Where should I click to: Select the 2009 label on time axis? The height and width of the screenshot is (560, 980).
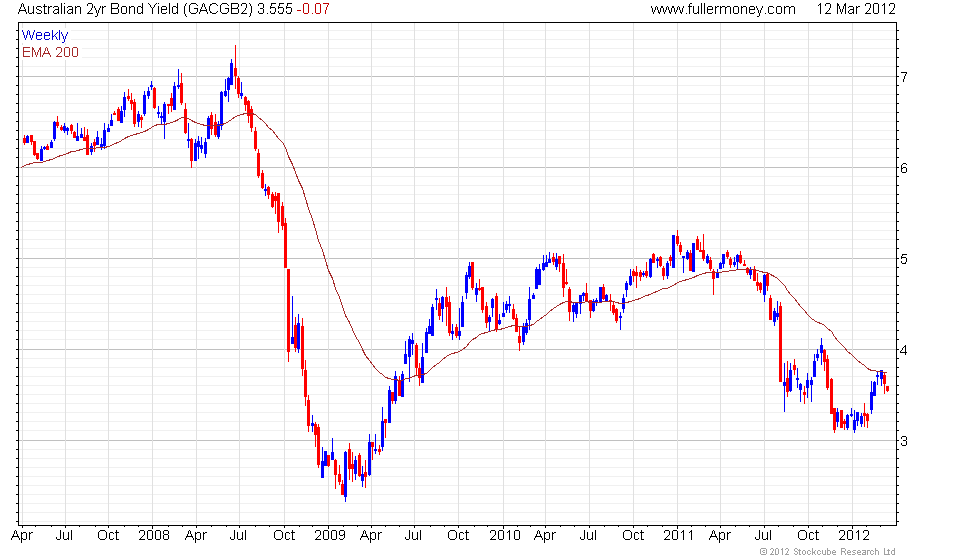point(329,536)
